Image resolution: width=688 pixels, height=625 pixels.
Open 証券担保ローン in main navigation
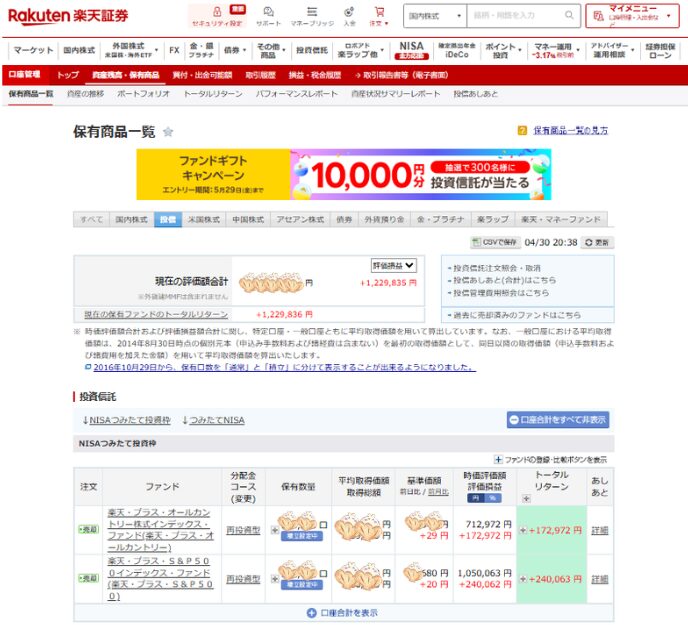660,50
